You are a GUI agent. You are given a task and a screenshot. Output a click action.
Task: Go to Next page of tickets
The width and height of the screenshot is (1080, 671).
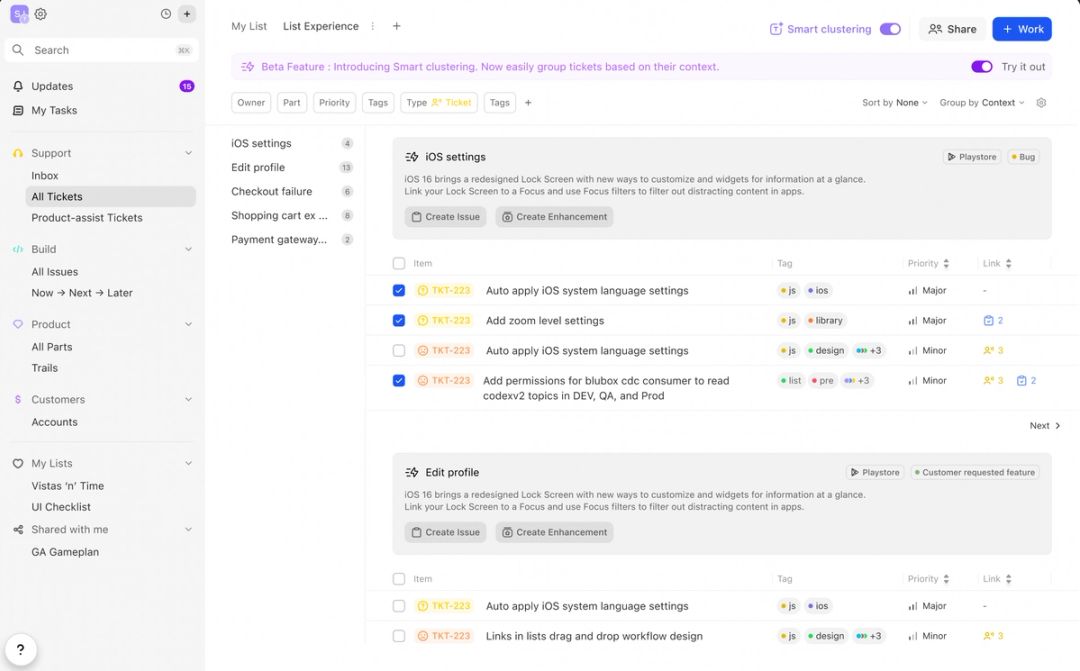(1045, 426)
